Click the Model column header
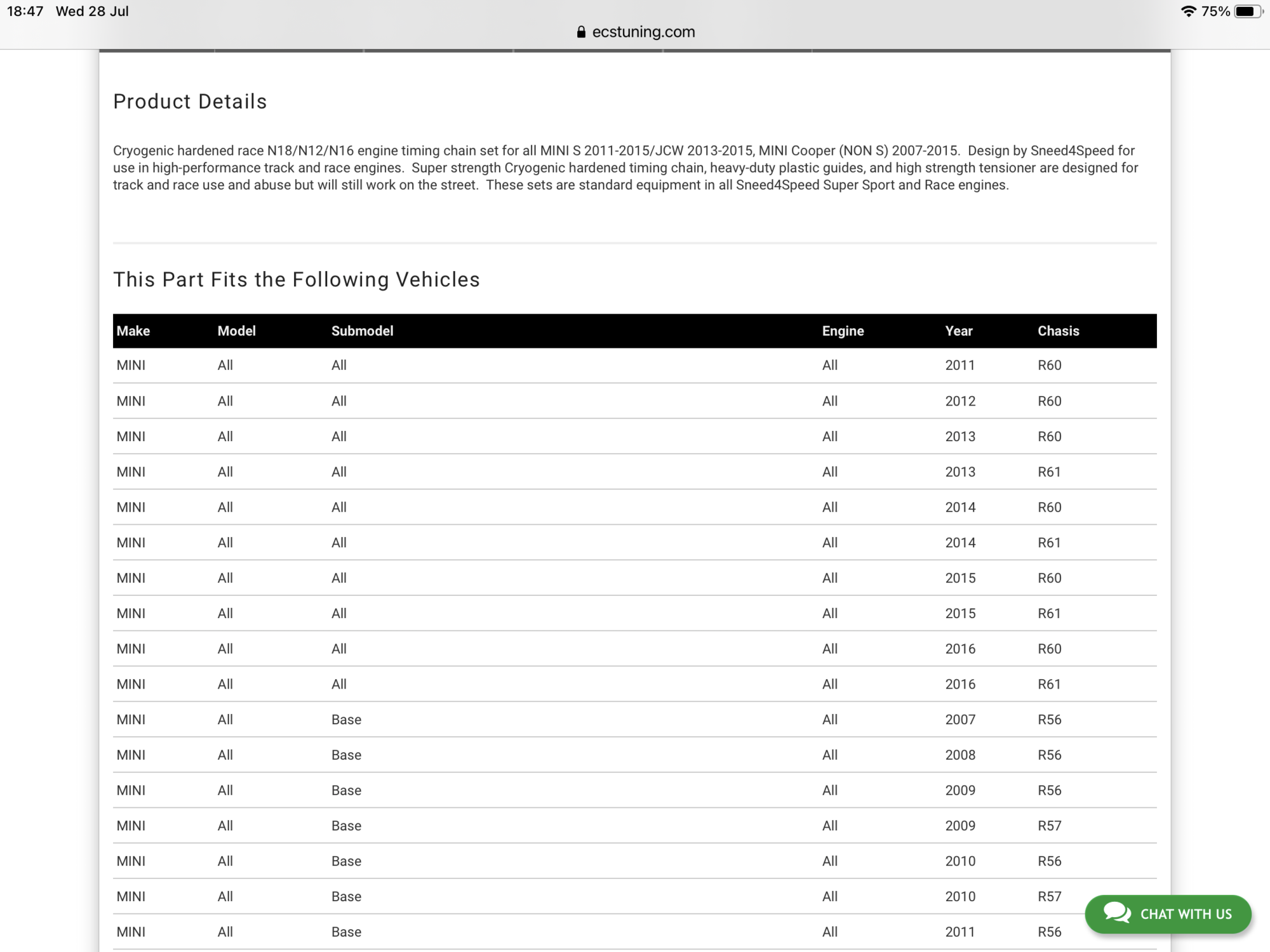The height and width of the screenshot is (952, 1270). [x=236, y=331]
